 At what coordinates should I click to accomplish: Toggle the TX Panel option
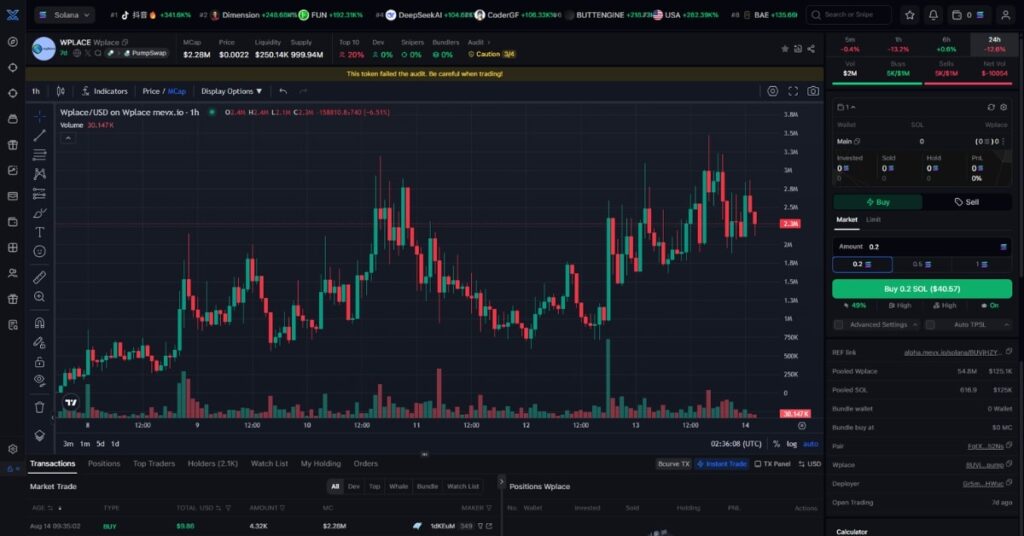[772, 464]
